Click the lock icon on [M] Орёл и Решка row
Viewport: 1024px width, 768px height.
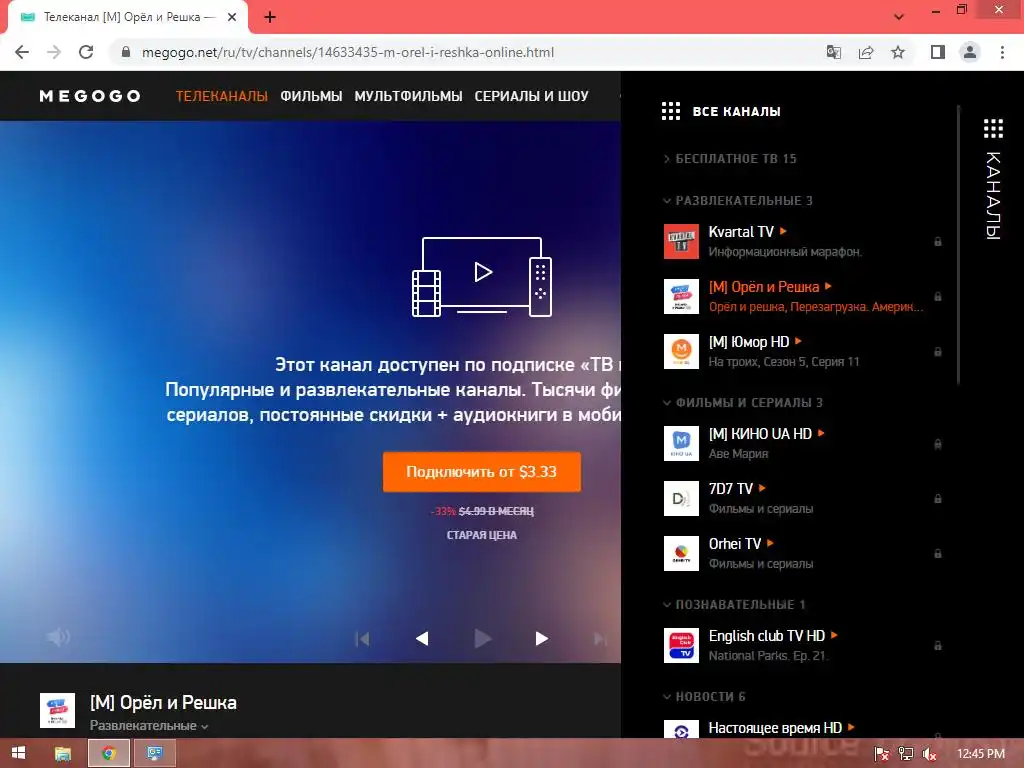tap(938, 296)
